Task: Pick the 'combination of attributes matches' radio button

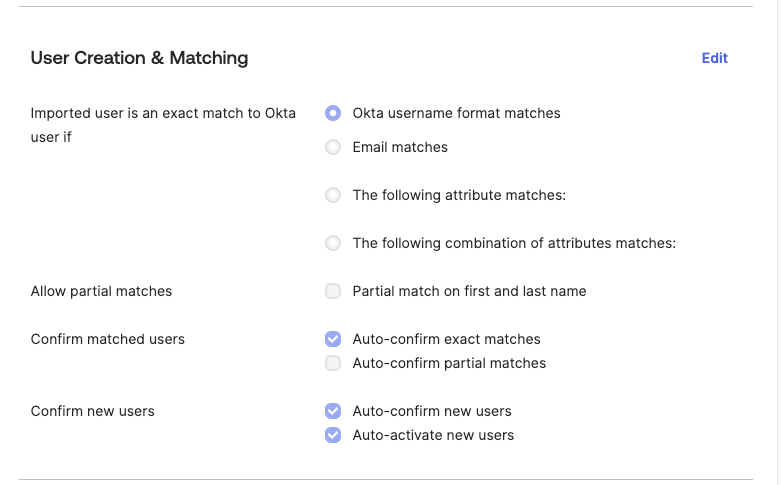Action: tap(333, 243)
